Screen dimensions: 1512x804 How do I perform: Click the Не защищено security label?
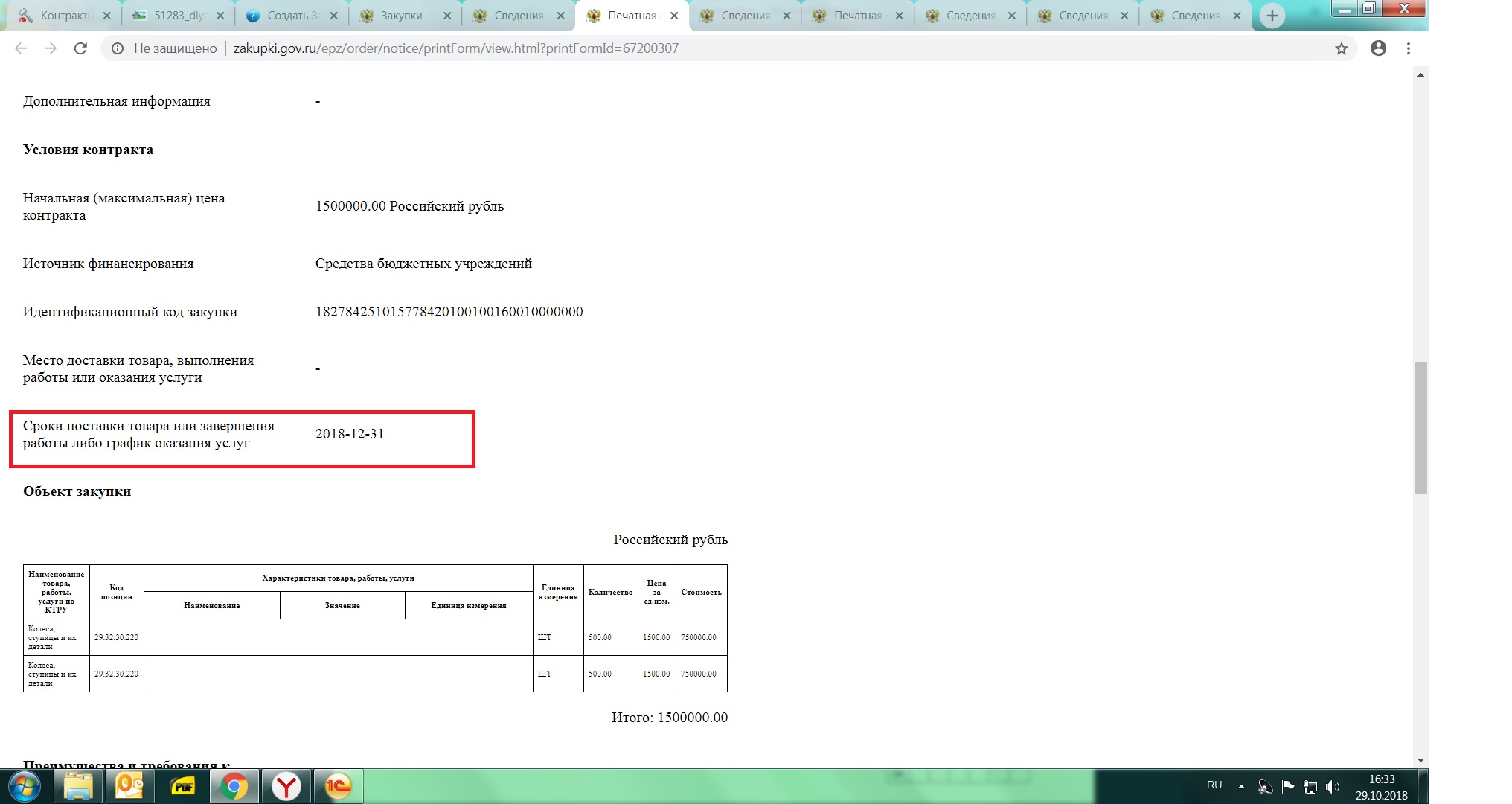click(x=175, y=48)
